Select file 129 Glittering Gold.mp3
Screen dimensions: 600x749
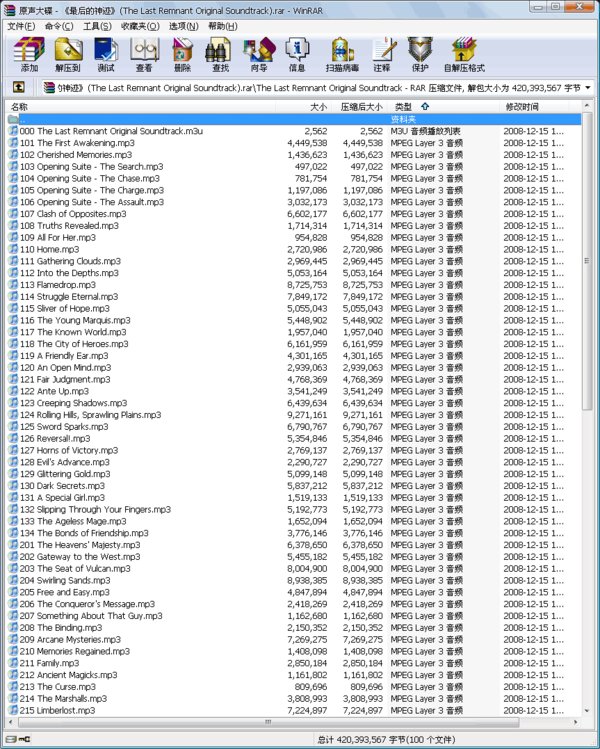coord(65,474)
